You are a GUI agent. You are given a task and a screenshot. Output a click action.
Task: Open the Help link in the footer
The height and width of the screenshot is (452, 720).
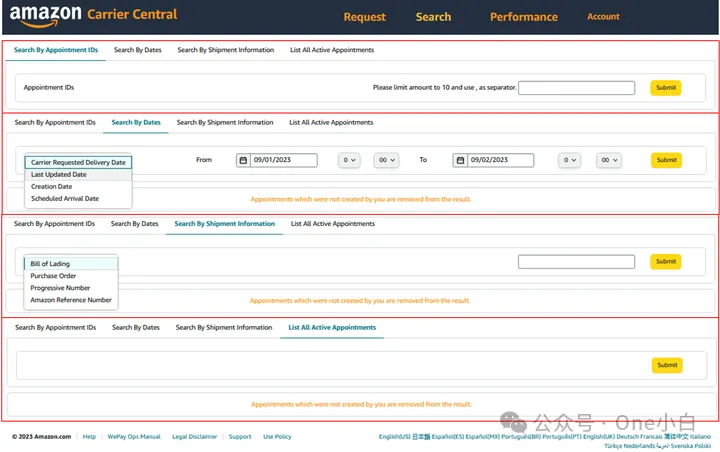90,437
